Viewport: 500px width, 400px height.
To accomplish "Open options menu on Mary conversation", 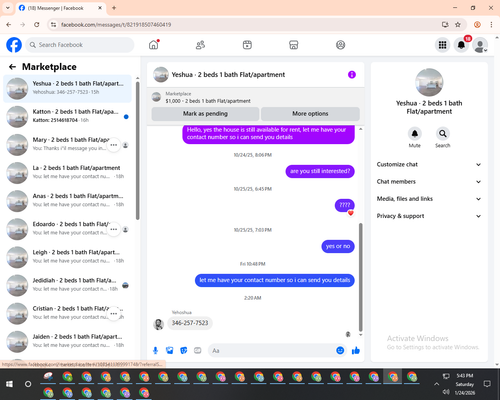I will point(114,145).
